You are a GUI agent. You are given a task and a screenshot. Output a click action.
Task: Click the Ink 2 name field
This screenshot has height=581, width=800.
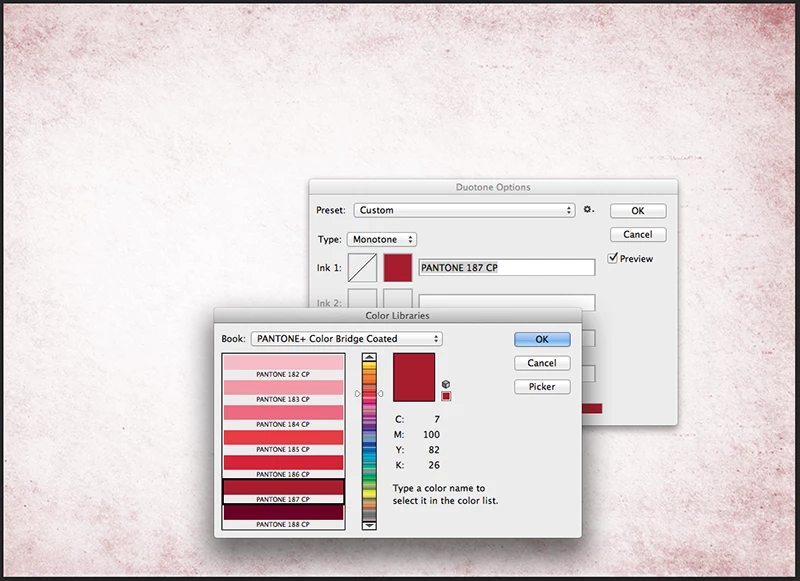point(507,302)
